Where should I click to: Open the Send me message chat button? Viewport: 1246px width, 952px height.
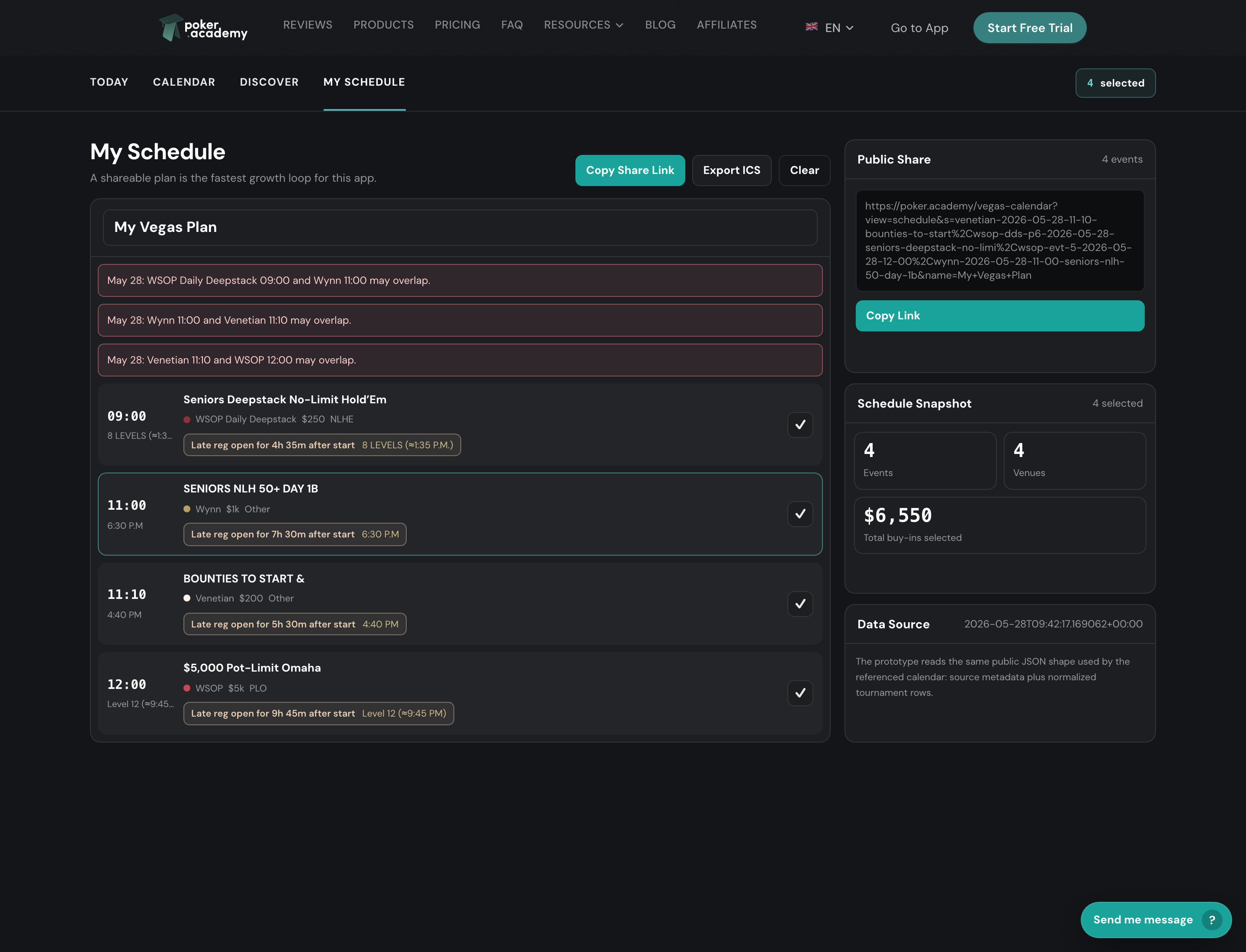pyautogui.click(x=1156, y=920)
